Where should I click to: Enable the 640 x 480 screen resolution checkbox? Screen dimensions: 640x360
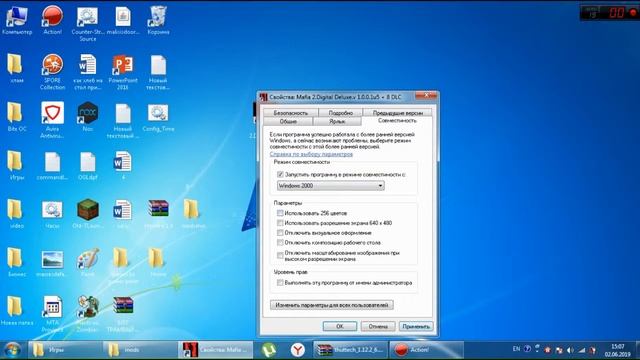point(280,223)
